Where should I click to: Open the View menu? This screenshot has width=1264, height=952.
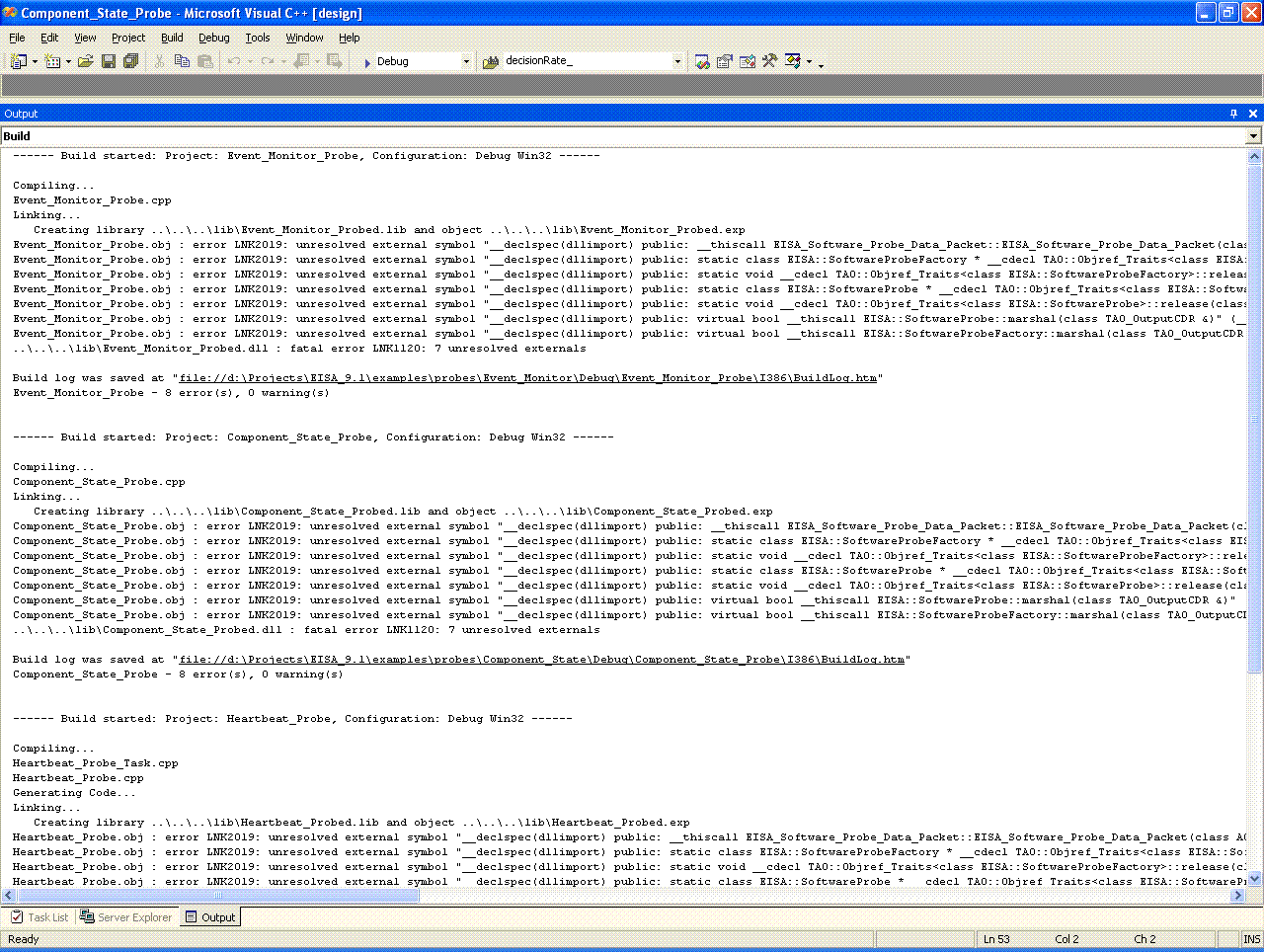tap(85, 38)
